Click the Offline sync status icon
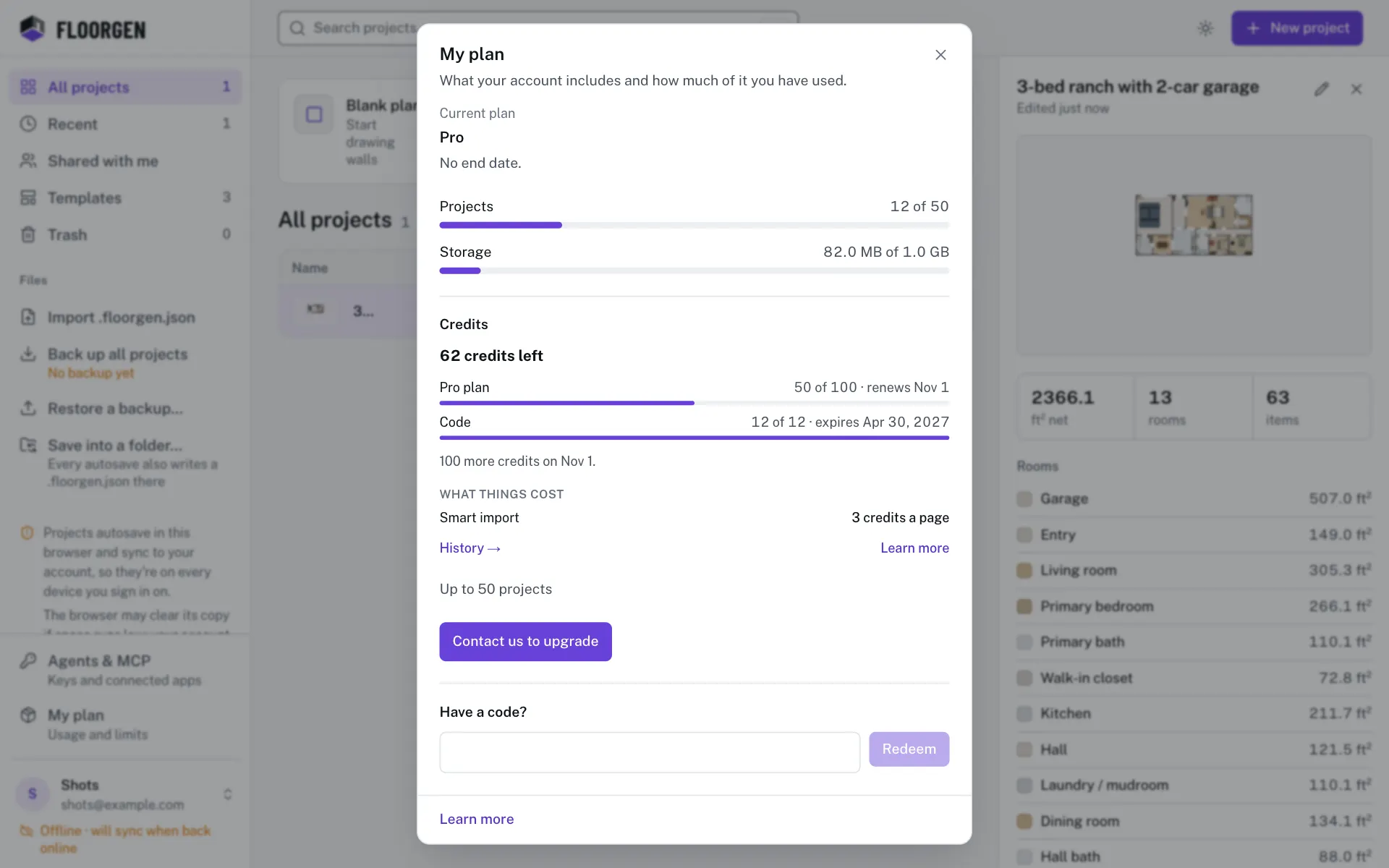This screenshot has height=868, width=1389. (27, 830)
